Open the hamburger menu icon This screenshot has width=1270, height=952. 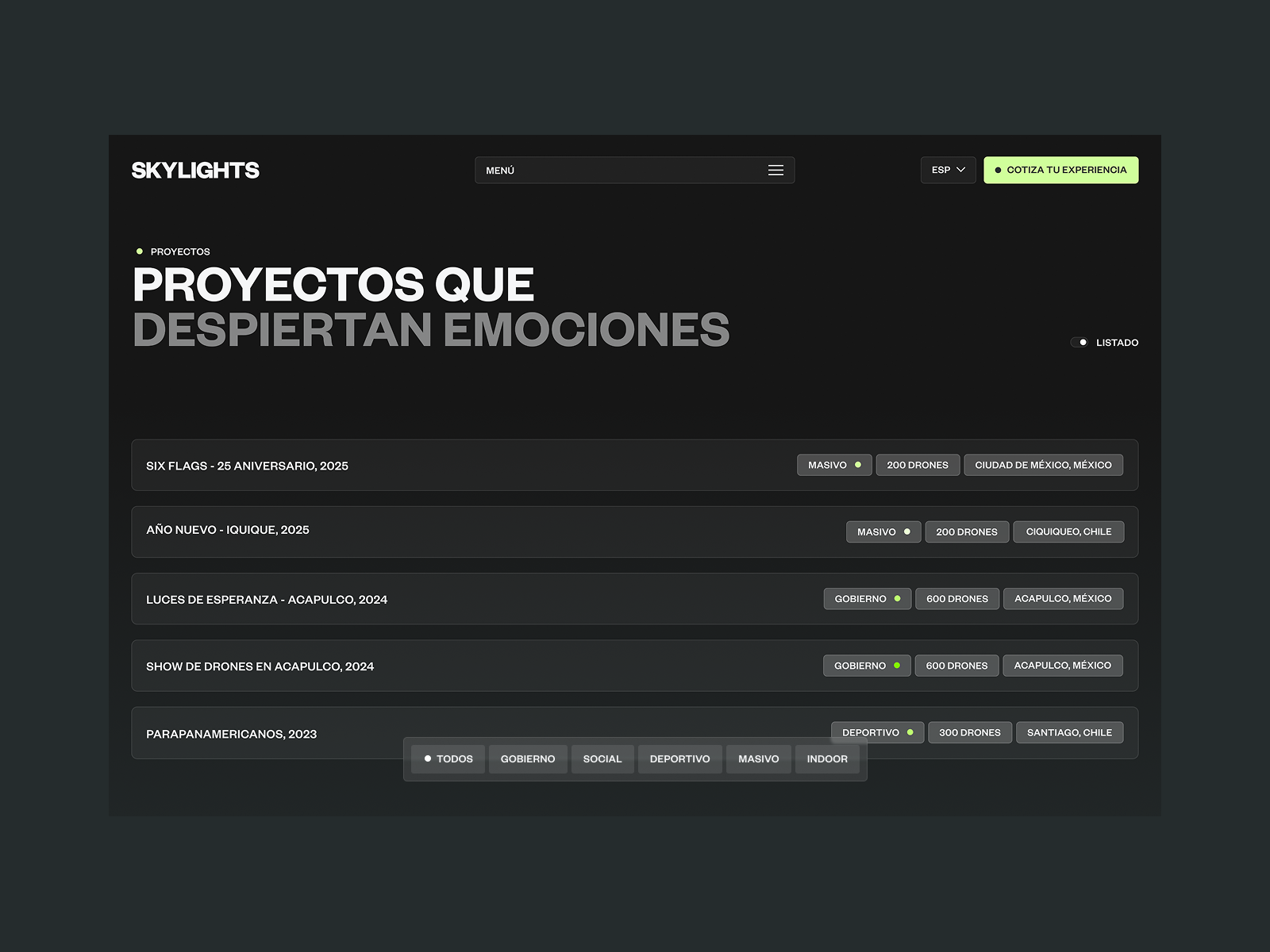775,169
